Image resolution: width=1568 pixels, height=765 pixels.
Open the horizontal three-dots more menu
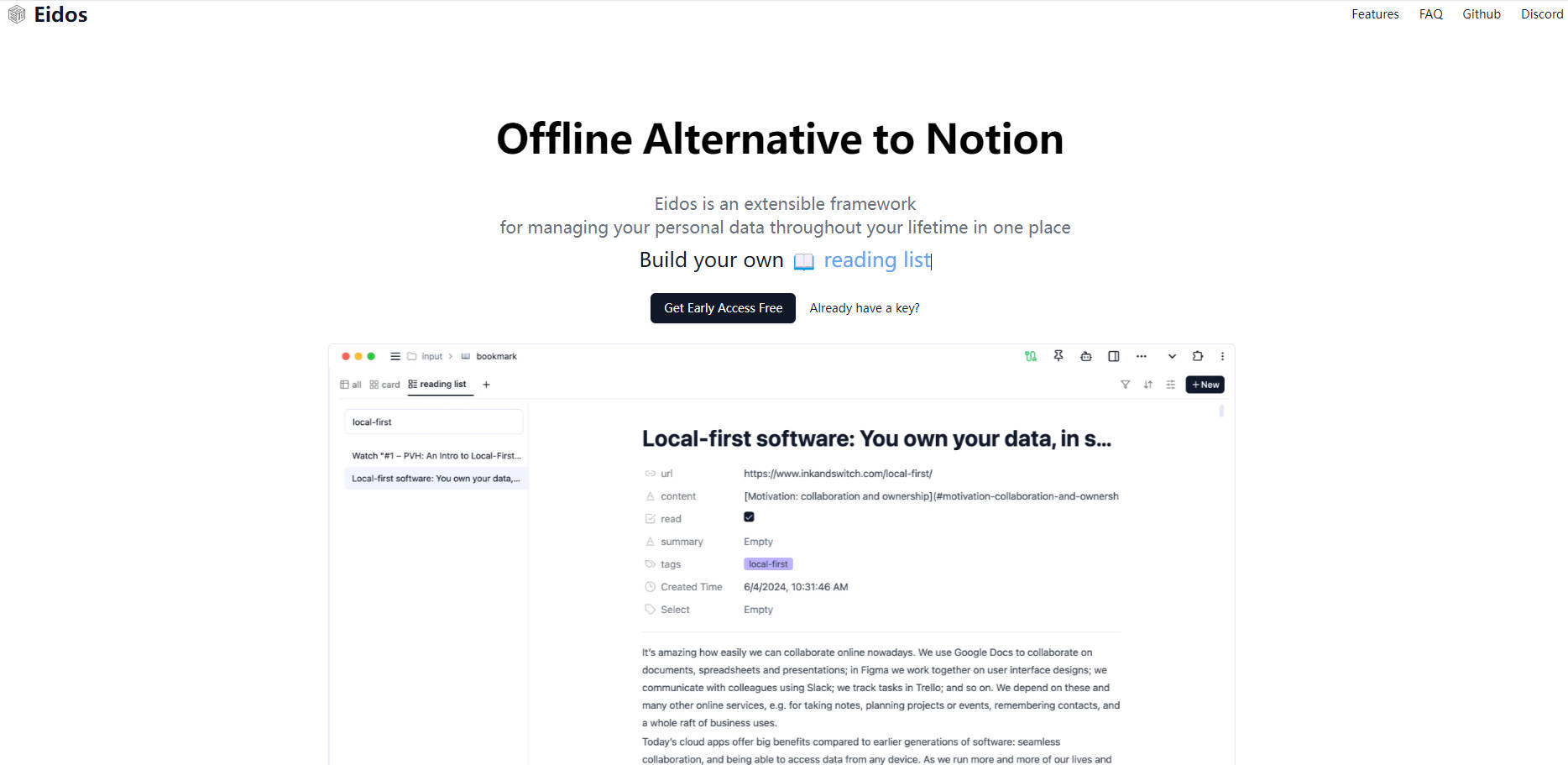point(1142,356)
